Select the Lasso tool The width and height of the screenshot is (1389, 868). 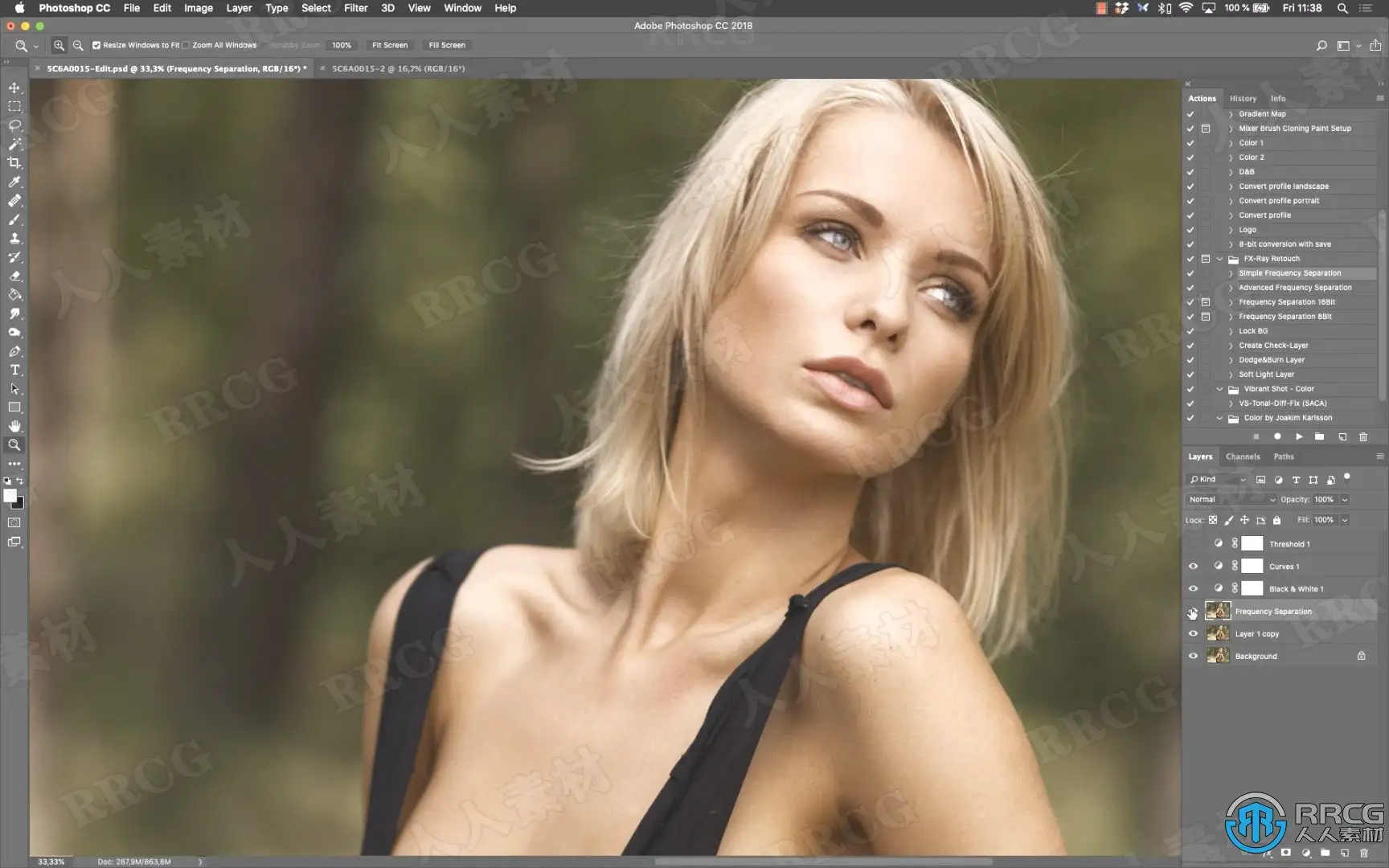click(x=14, y=125)
